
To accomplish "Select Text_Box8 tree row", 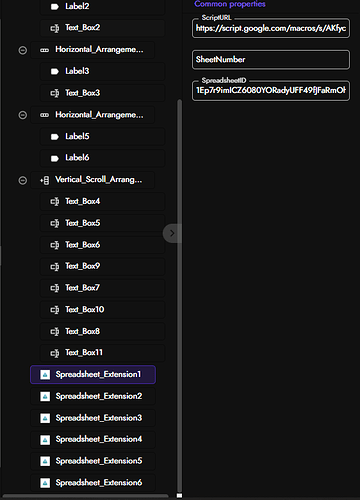I will coord(102,331).
